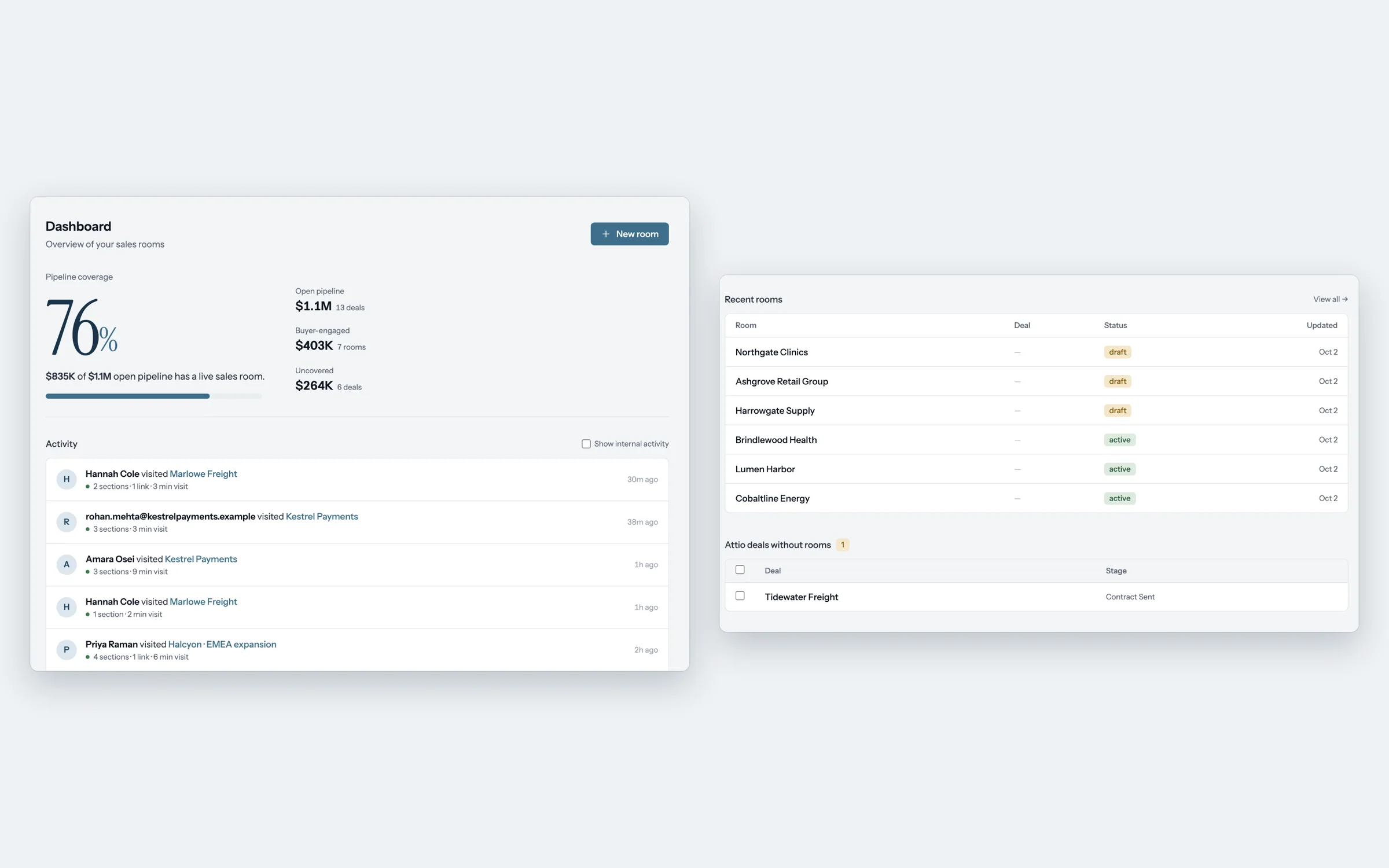The width and height of the screenshot is (1389, 868).
Task: Click the Updated column header
Action: click(1321, 325)
